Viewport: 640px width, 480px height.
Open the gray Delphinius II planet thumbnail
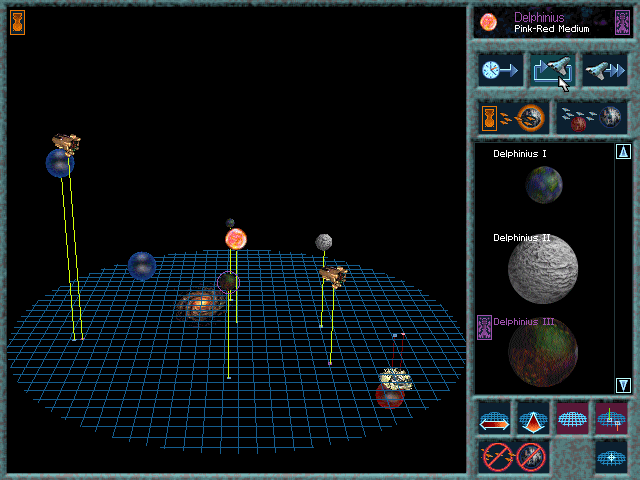pyautogui.click(x=543, y=269)
